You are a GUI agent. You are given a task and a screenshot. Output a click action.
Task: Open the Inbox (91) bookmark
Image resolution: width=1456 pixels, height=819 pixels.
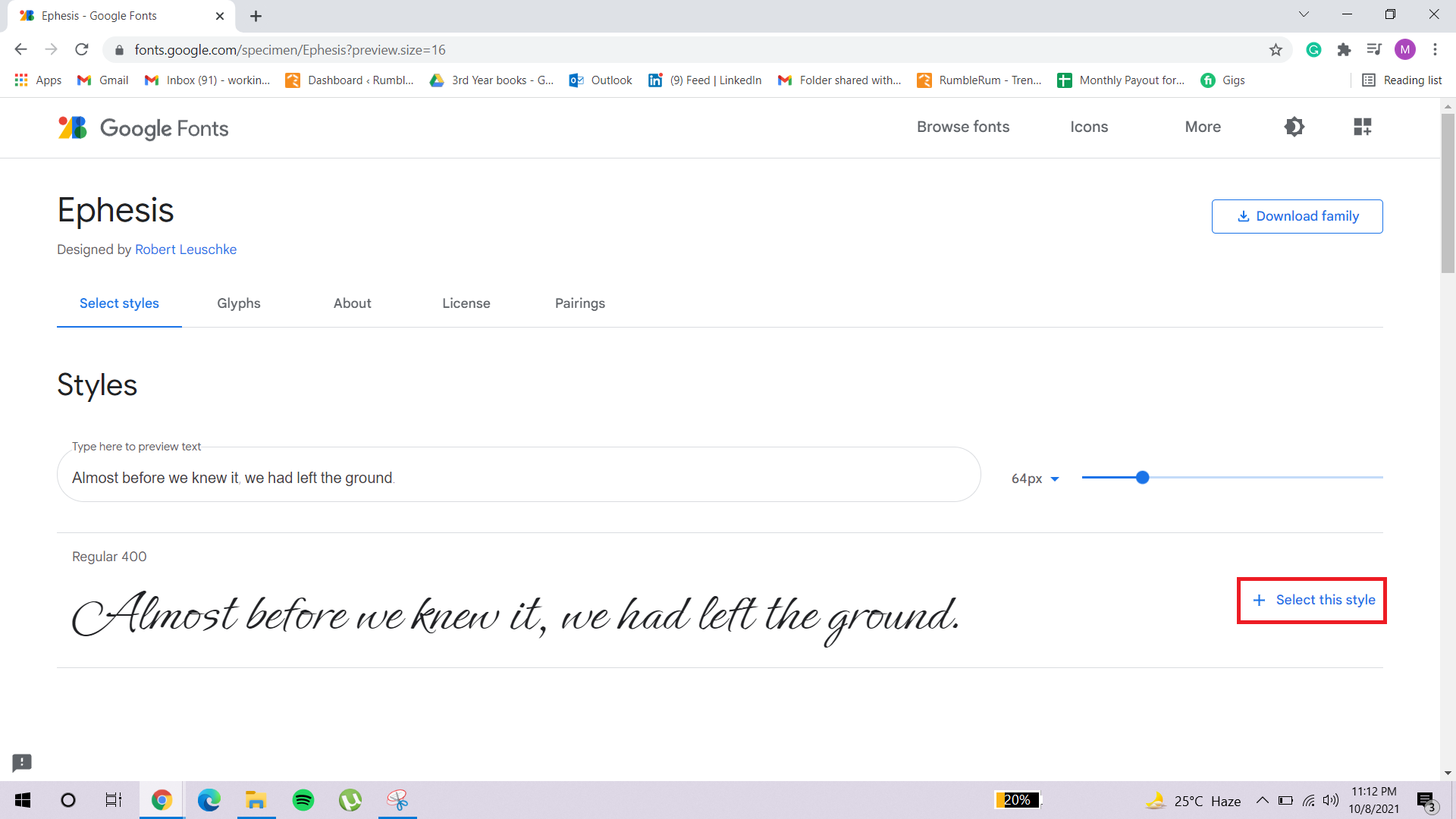[x=207, y=80]
